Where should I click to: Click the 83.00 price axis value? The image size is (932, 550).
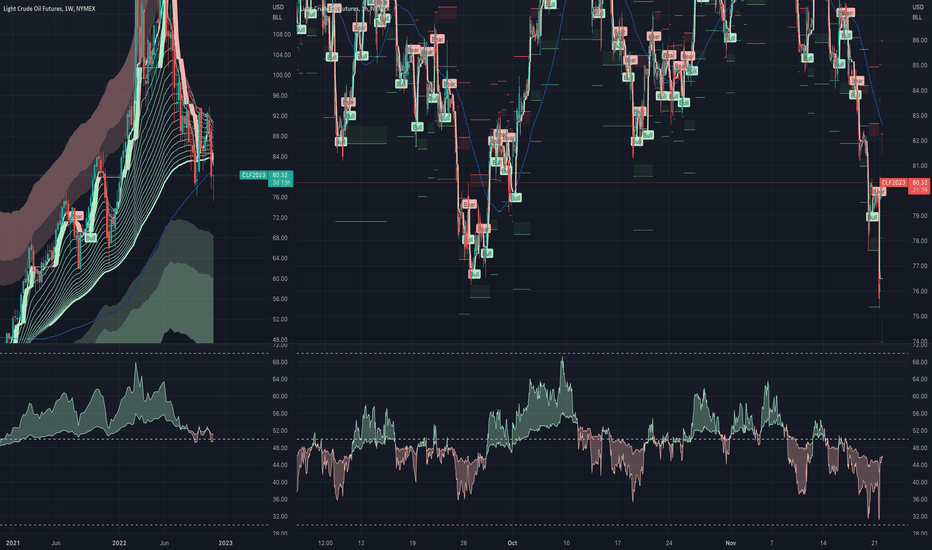pos(920,116)
